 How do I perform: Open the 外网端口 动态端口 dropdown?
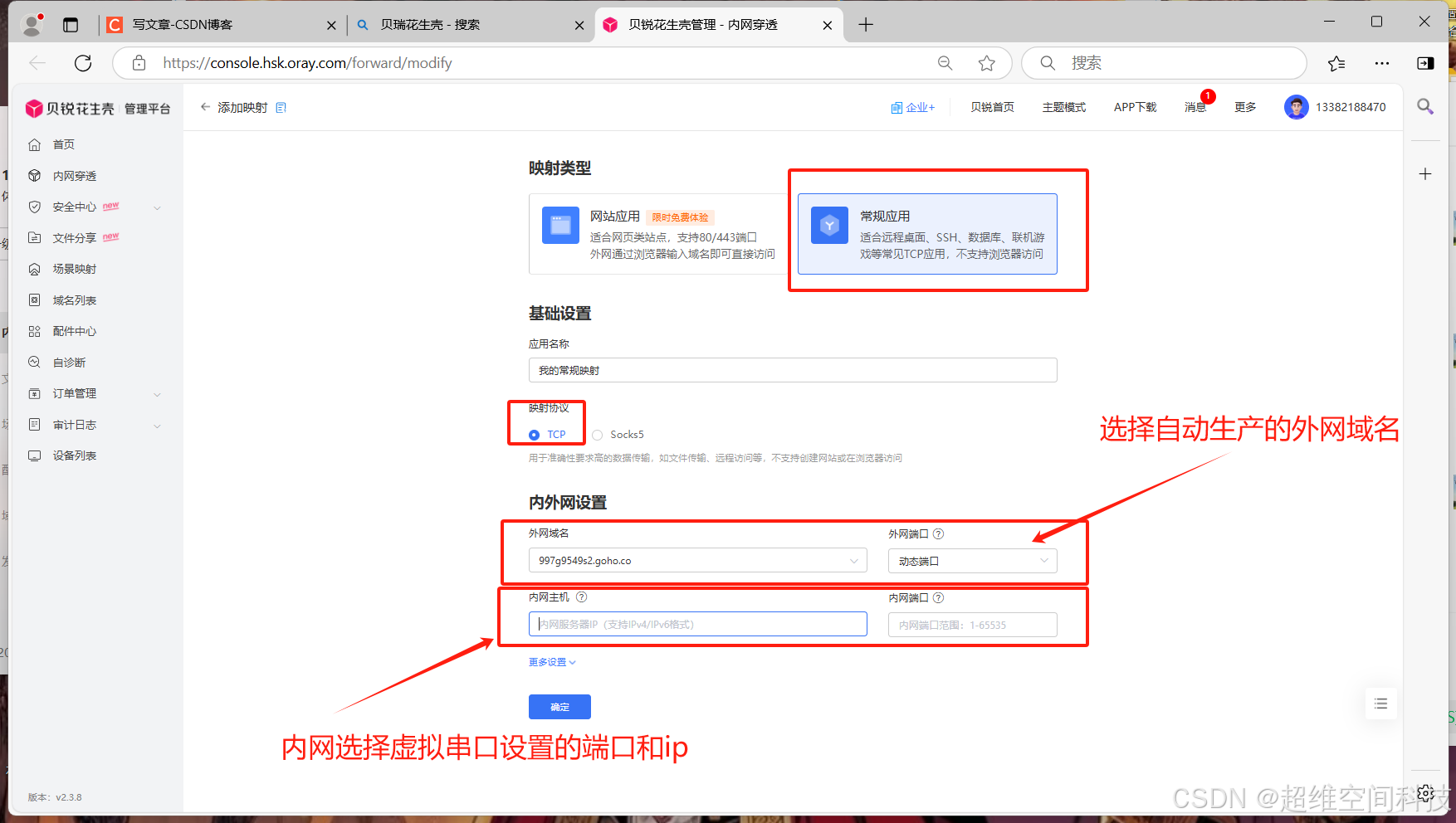[x=973, y=562]
